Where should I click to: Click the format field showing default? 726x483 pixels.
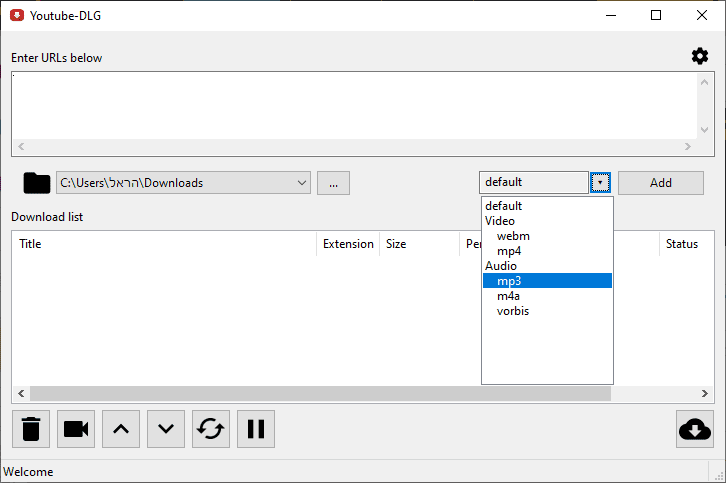pos(534,182)
